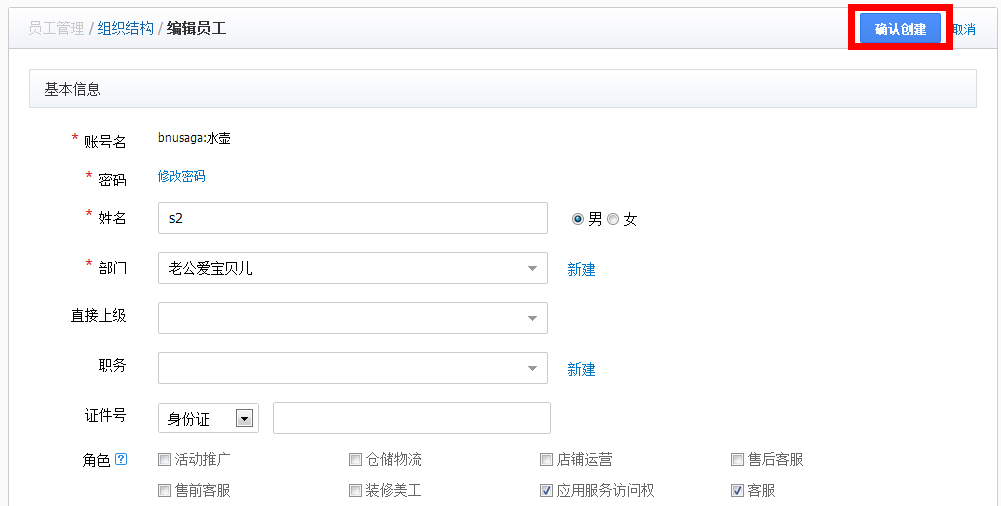The width and height of the screenshot is (1001, 506).
Task: Click the 证件号 number input field
Action: coord(411,418)
